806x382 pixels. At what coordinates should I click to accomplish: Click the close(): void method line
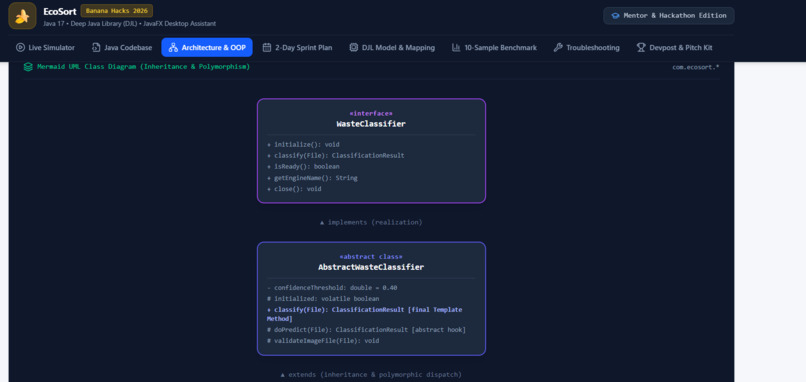point(294,189)
